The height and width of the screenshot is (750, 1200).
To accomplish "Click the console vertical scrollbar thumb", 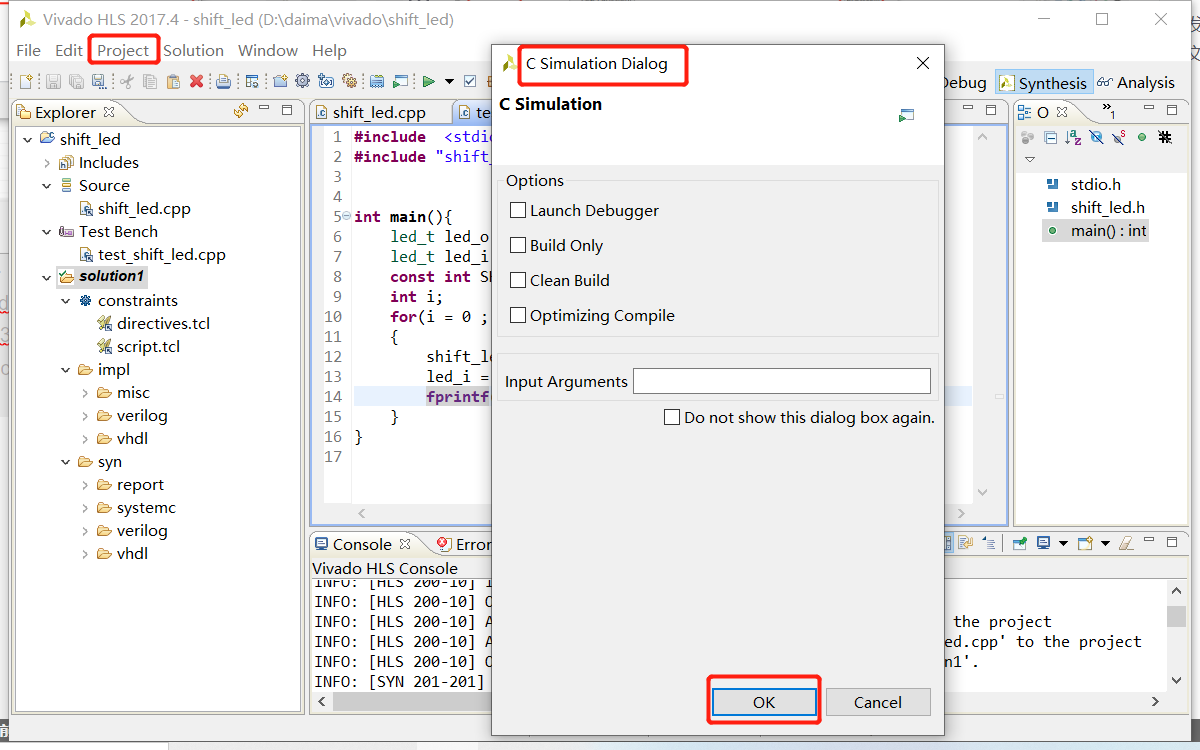I will pos(1177,615).
